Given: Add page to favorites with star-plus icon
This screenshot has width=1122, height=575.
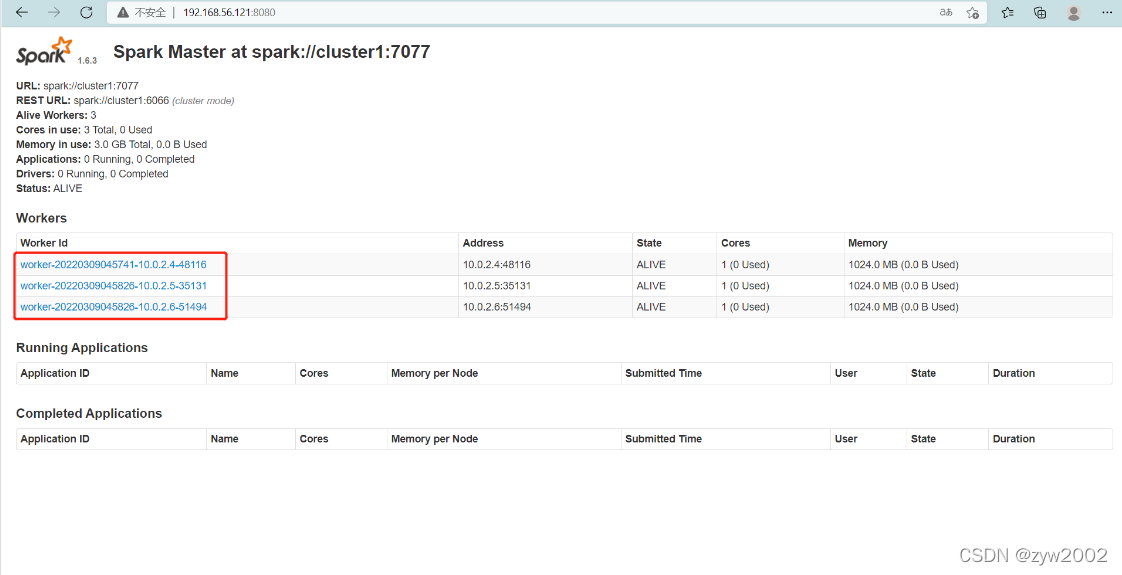Looking at the screenshot, I should 972,12.
